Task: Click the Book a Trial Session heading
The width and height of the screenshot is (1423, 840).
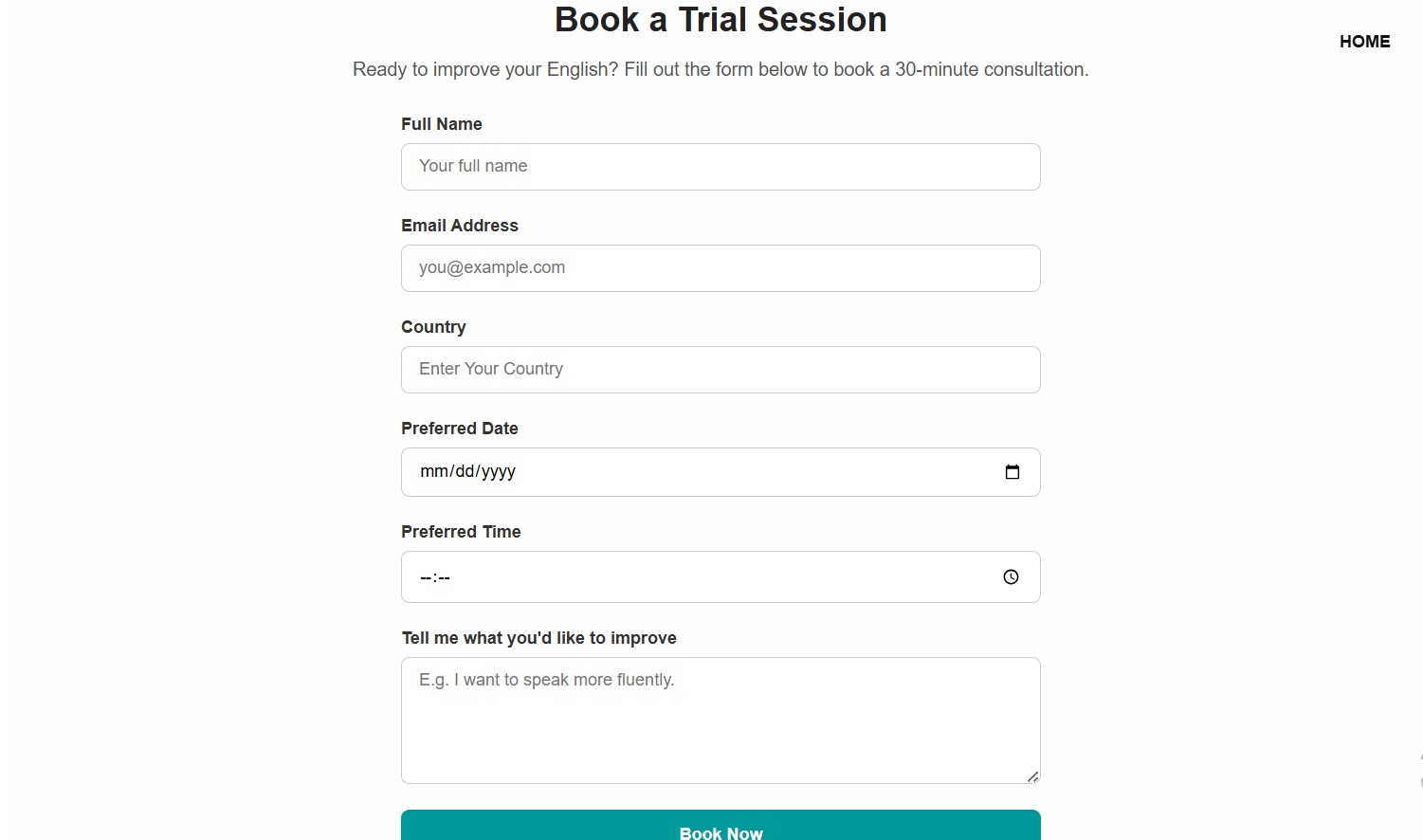Action: (x=721, y=20)
